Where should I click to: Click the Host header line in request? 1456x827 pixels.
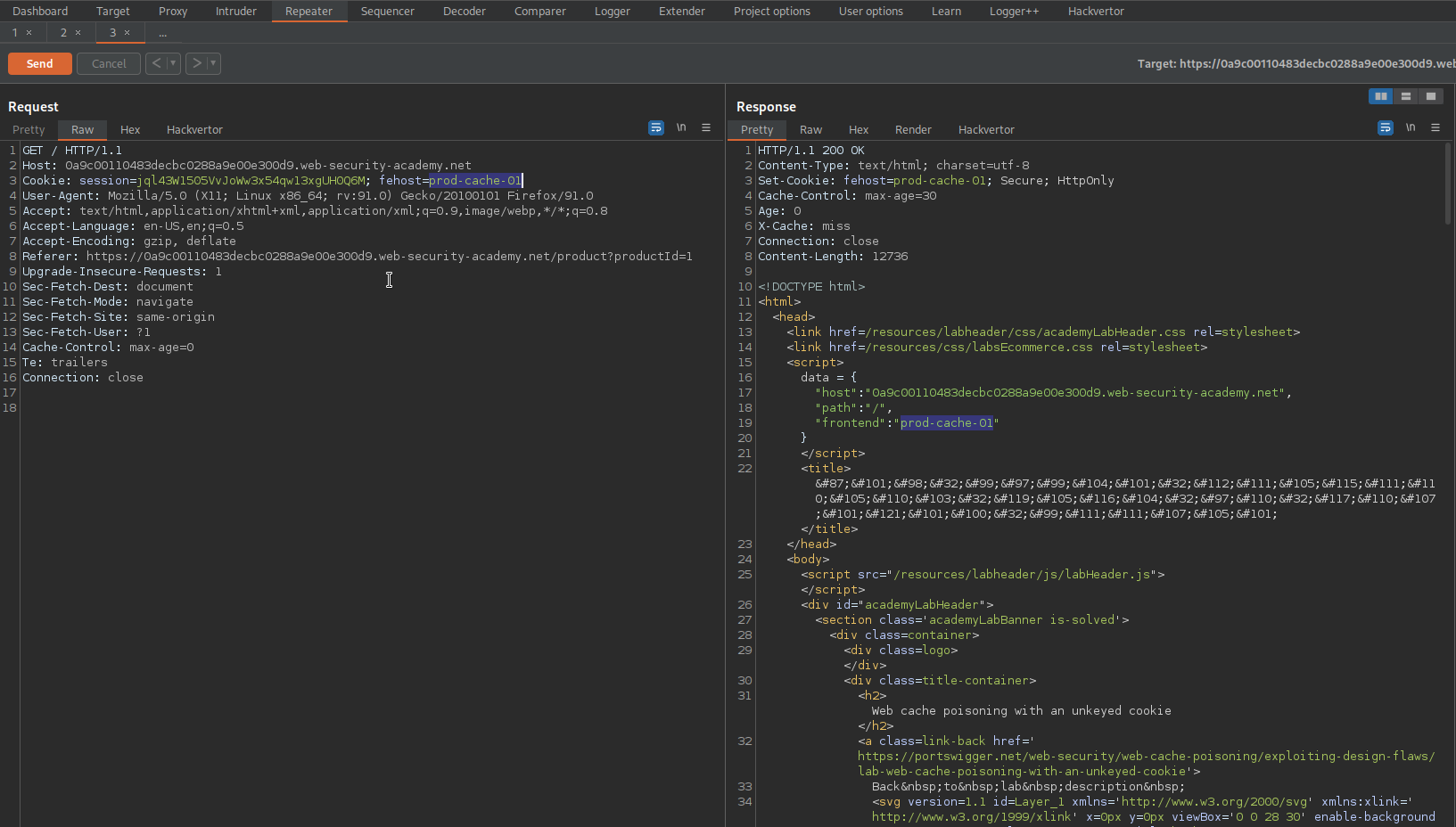pos(247,165)
